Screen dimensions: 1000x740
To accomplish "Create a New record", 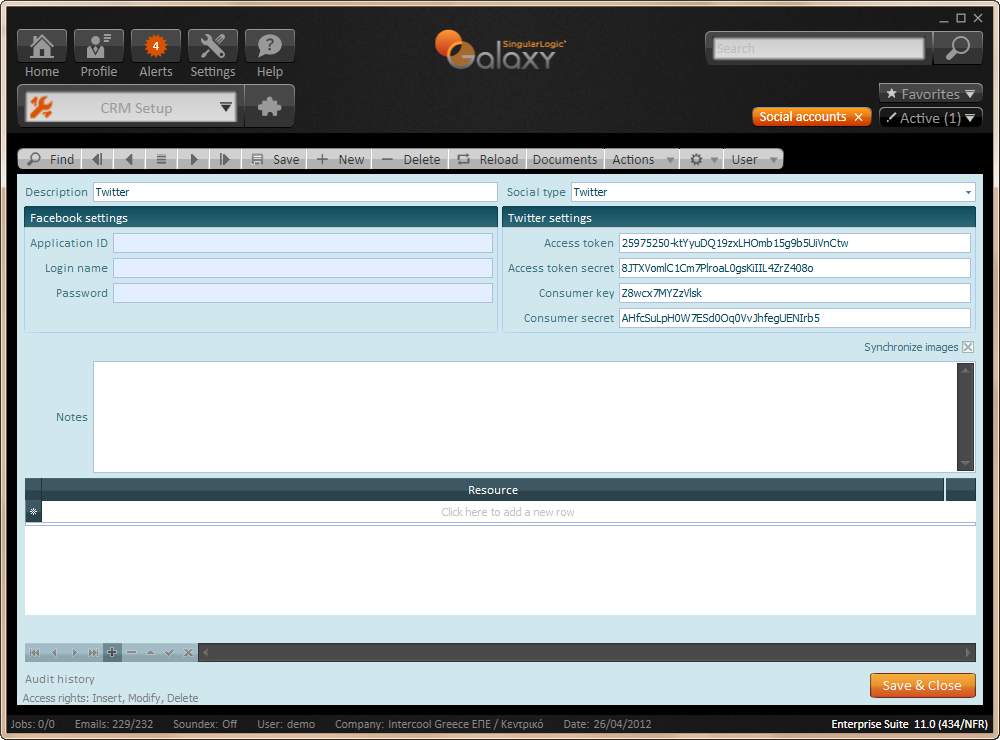I will tap(340, 159).
